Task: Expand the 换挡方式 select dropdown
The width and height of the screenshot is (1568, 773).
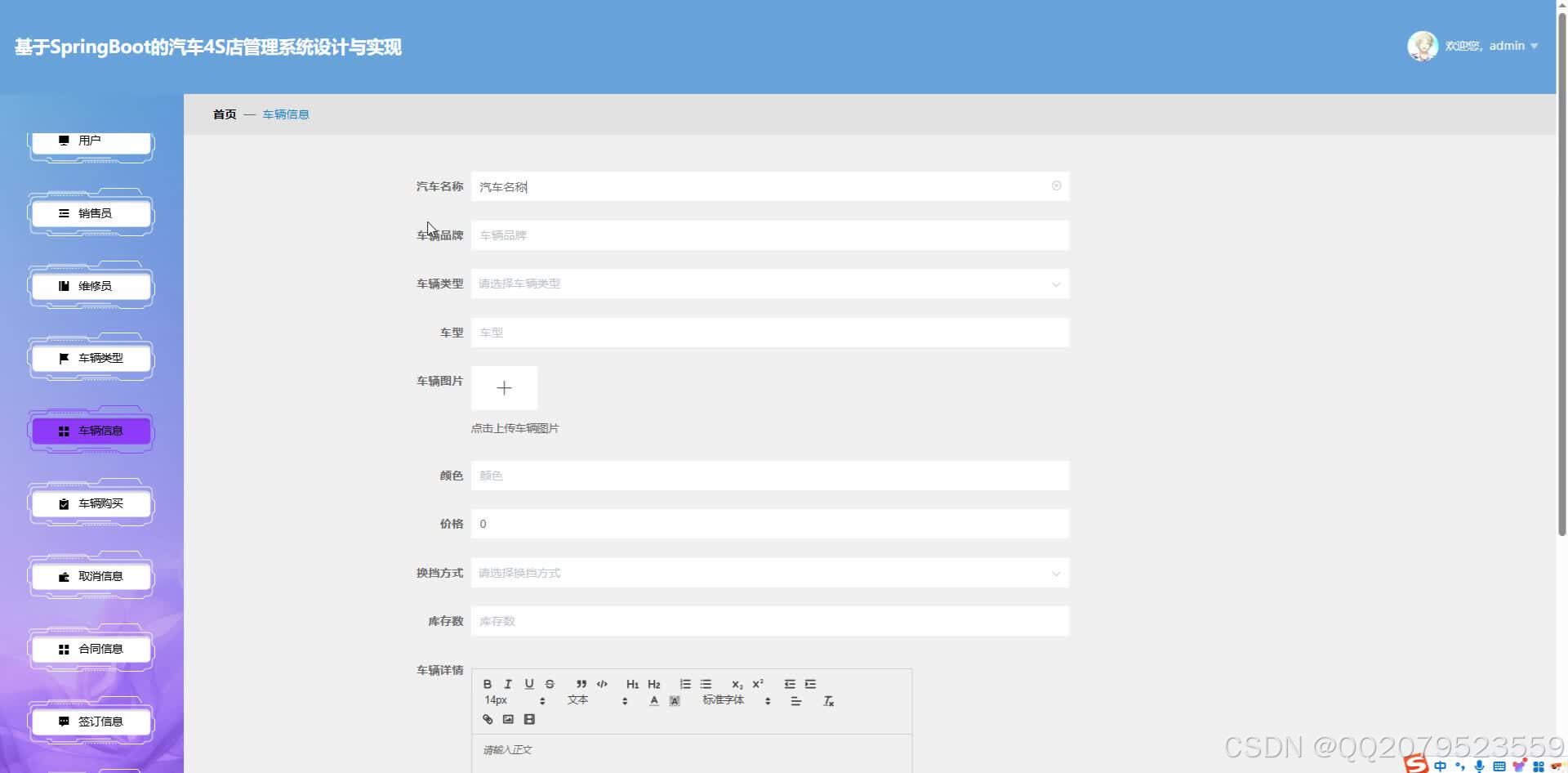Action: pyautogui.click(x=769, y=573)
